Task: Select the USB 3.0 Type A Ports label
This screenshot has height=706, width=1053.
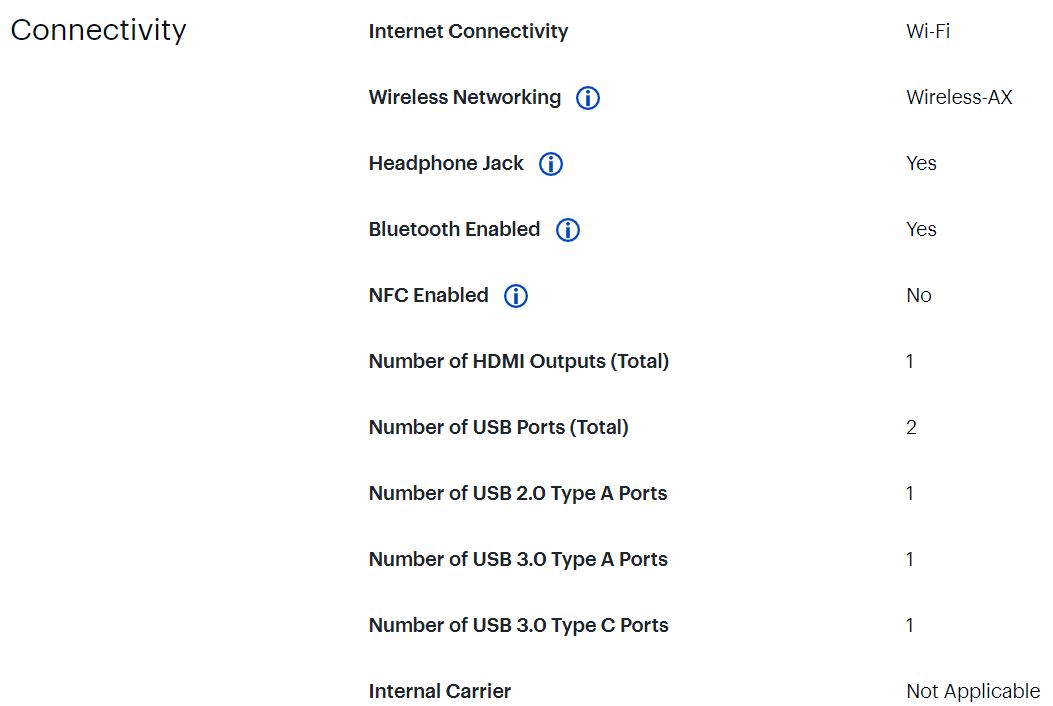Action: (518, 559)
